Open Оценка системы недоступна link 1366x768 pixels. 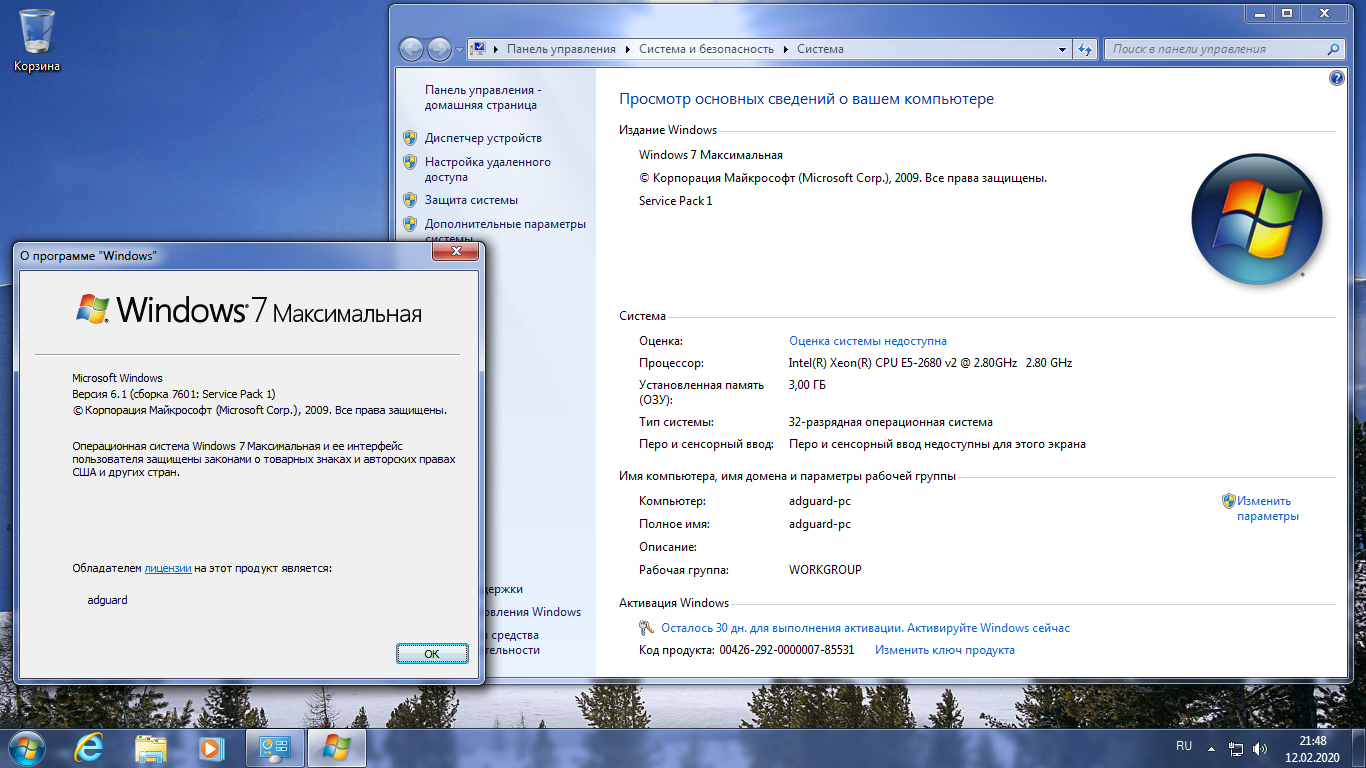(868, 341)
